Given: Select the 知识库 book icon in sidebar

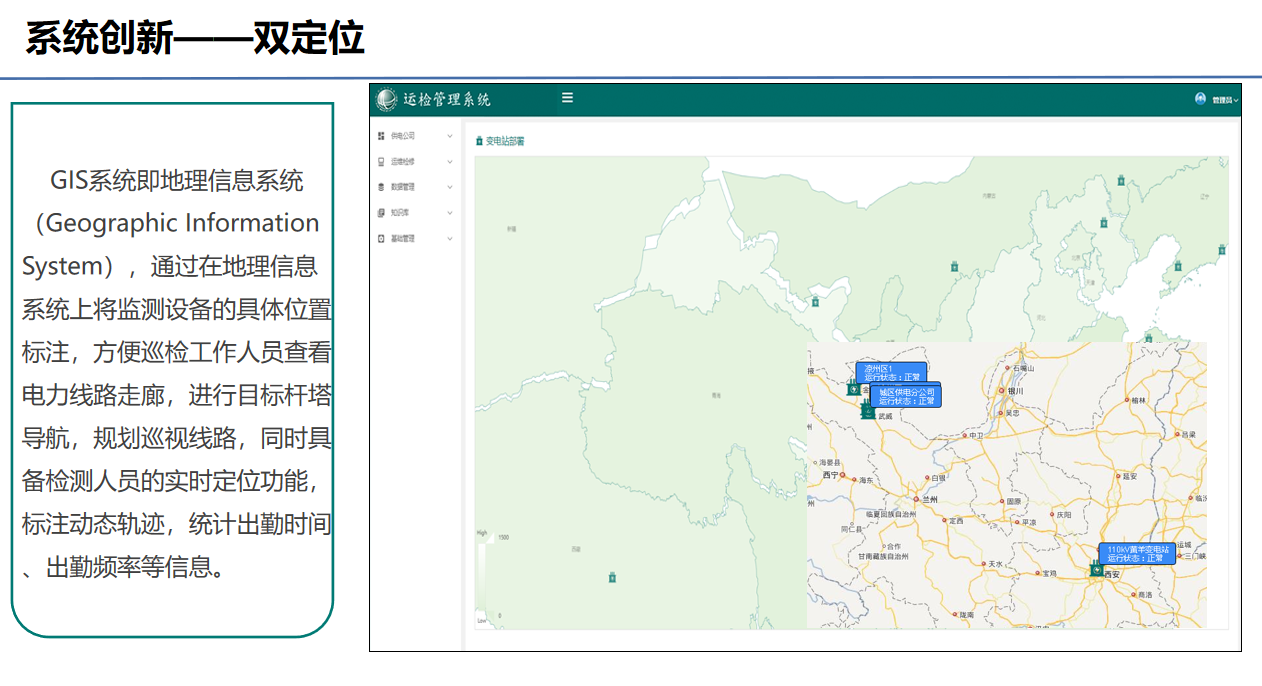Looking at the screenshot, I should [381, 213].
